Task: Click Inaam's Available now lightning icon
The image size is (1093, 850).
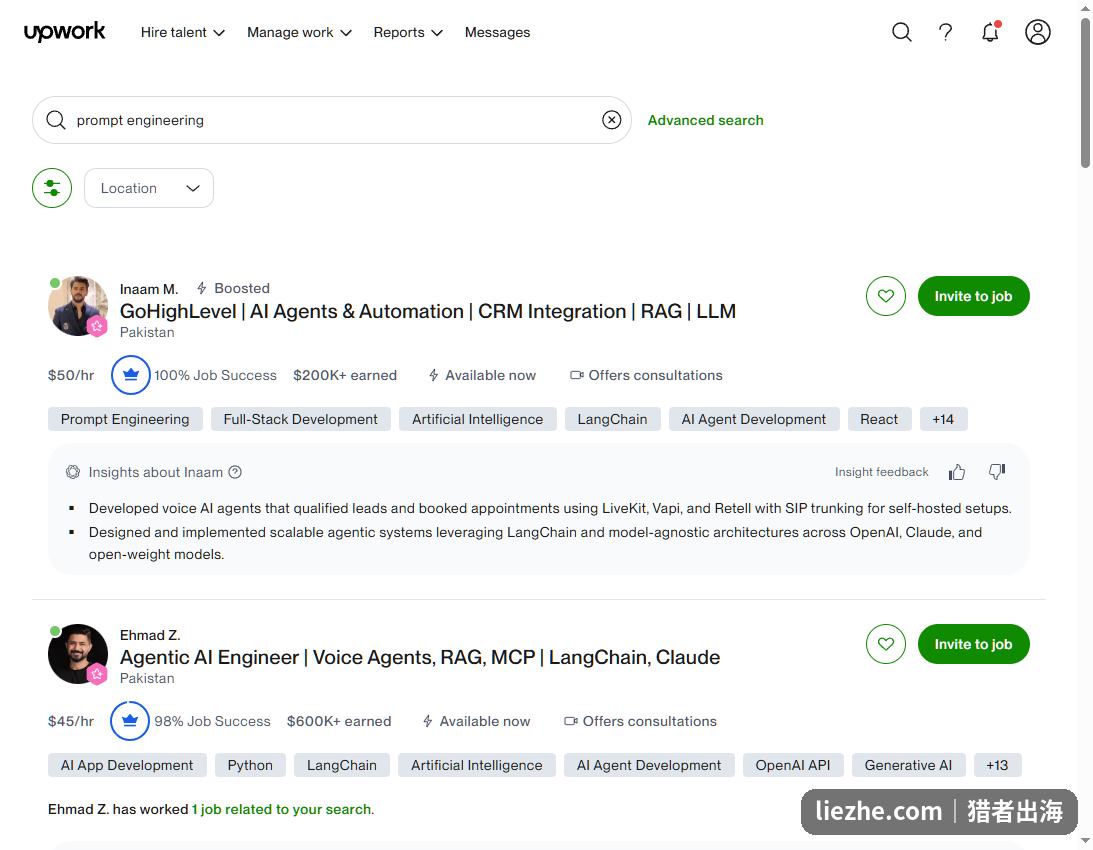Action: pyautogui.click(x=433, y=375)
